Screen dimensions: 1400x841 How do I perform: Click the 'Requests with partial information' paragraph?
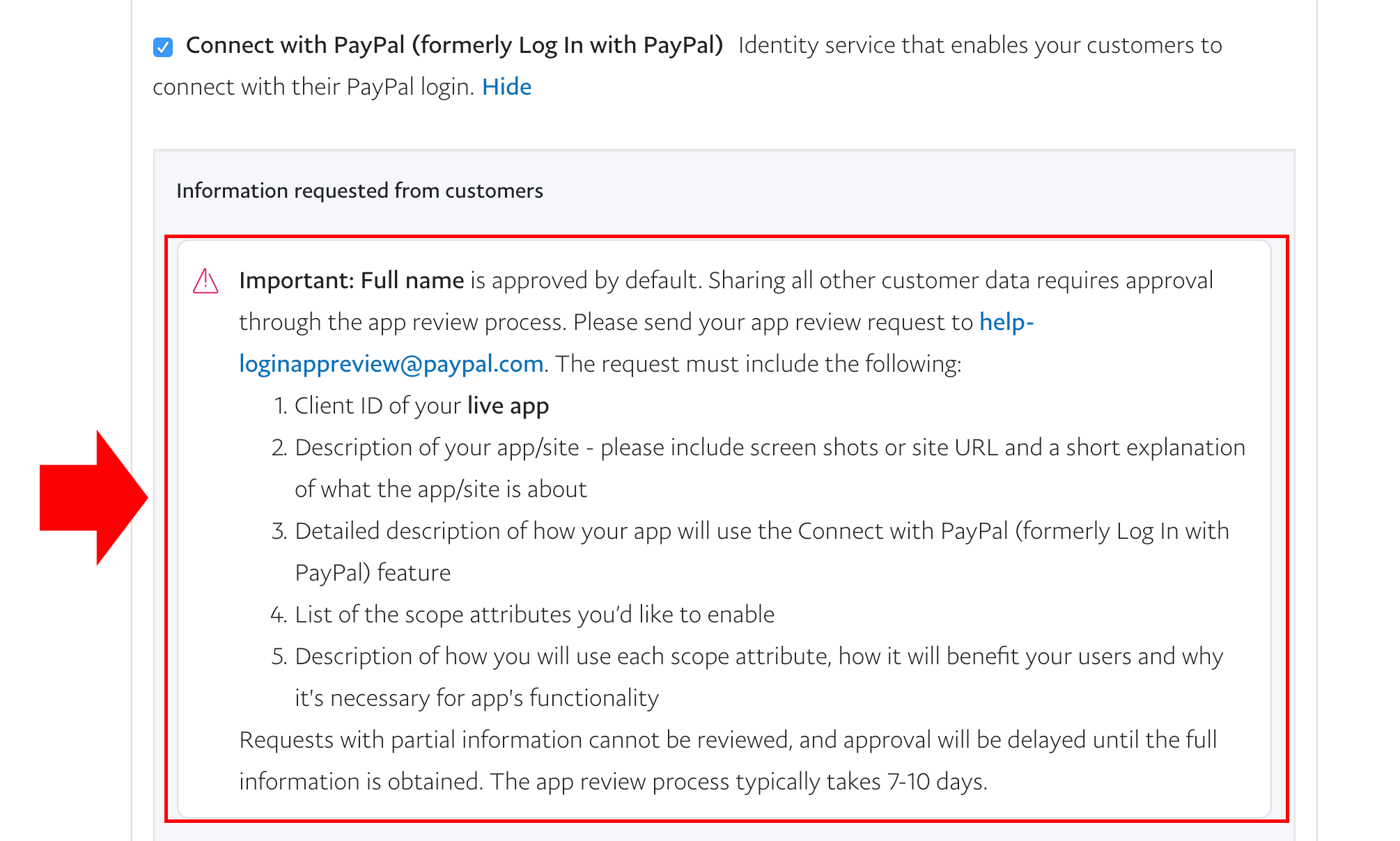click(728, 760)
